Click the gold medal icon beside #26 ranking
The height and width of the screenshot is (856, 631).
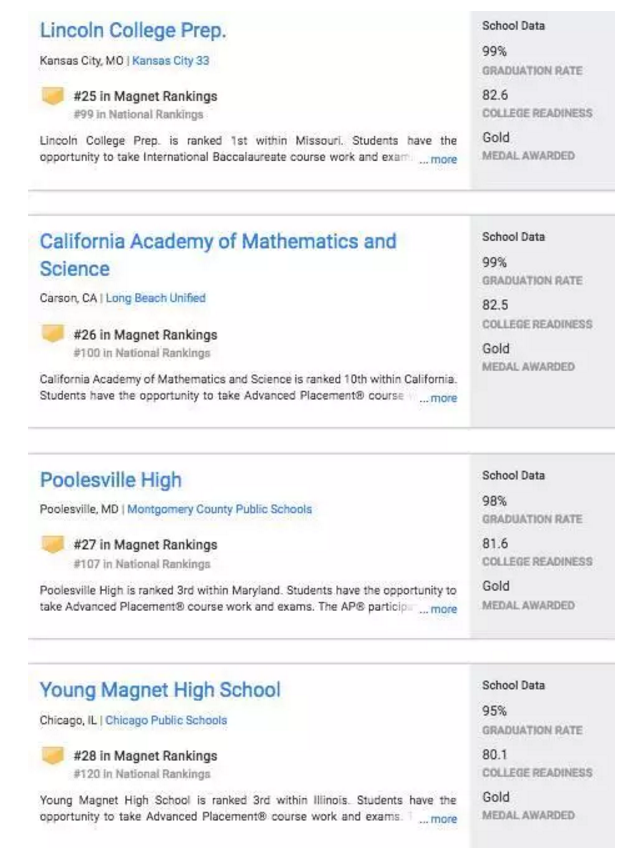coord(52,334)
